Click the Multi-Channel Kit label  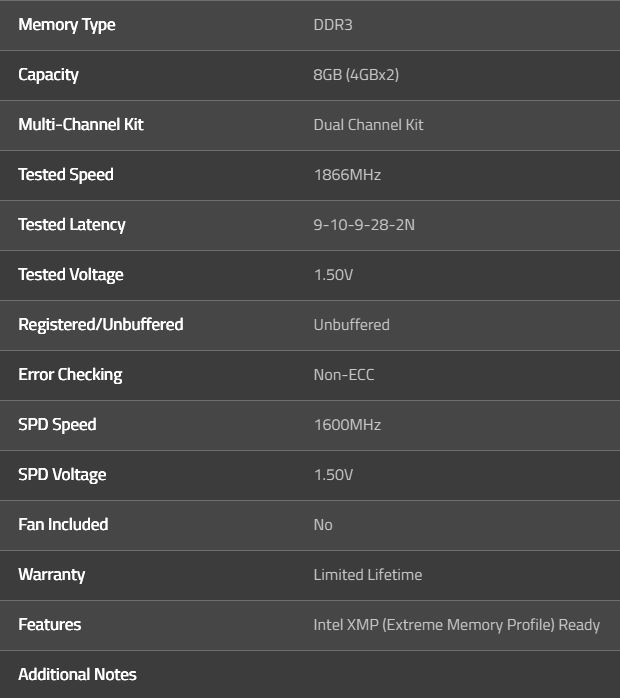tap(81, 125)
